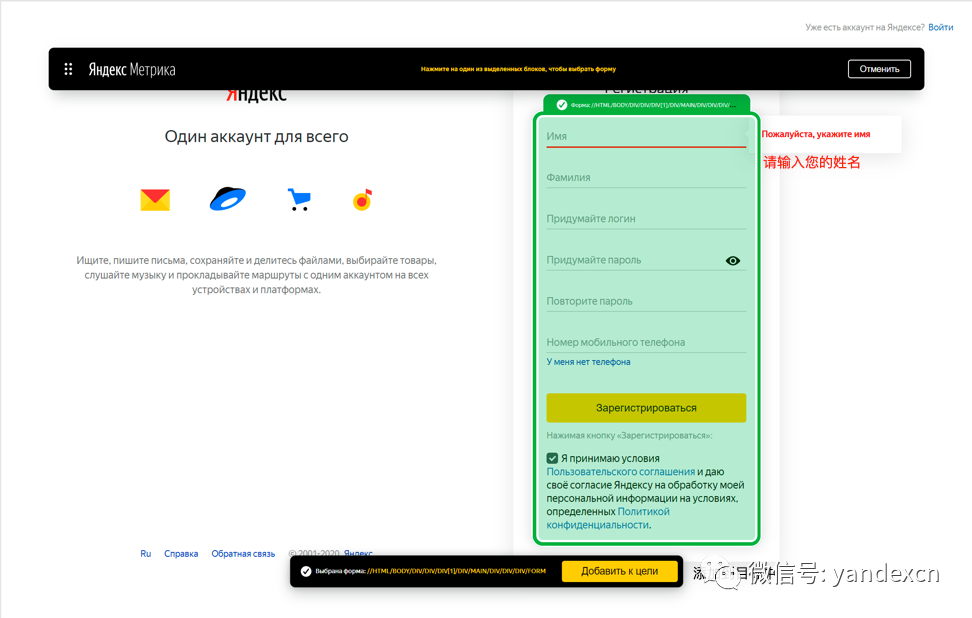972x618 pixels.
Task: Click the Один аккаунт для всего heading
Action: click(x=257, y=136)
